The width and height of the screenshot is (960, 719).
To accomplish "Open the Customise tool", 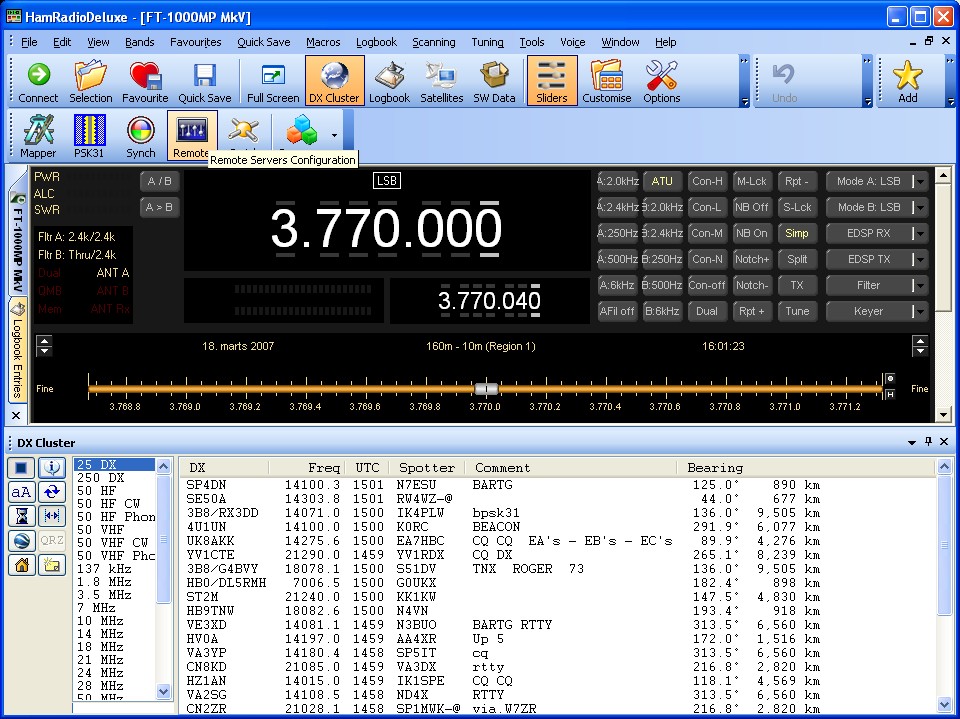I will [x=607, y=81].
